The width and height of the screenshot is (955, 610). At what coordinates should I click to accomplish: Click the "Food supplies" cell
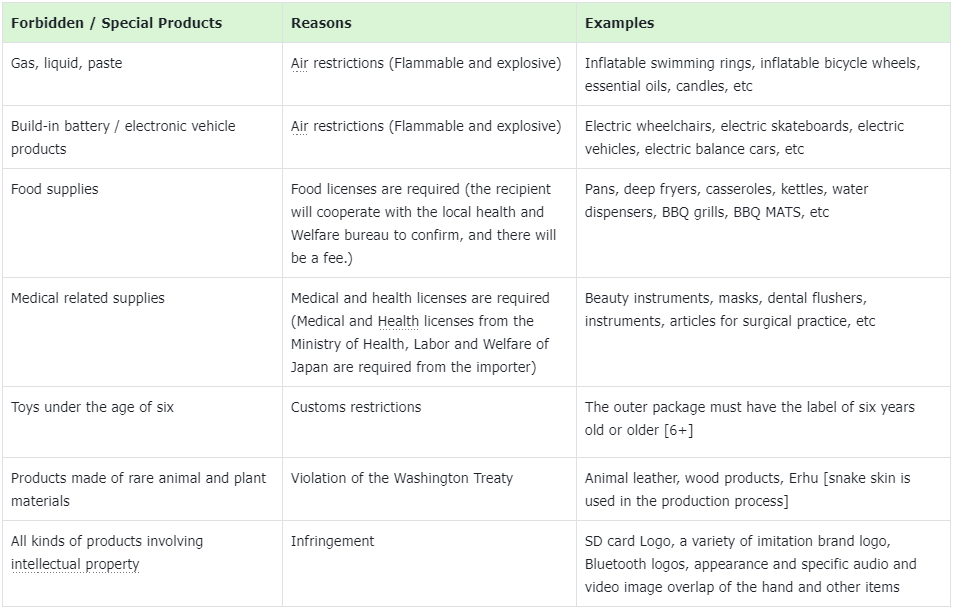pyautogui.click(x=55, y=190)
